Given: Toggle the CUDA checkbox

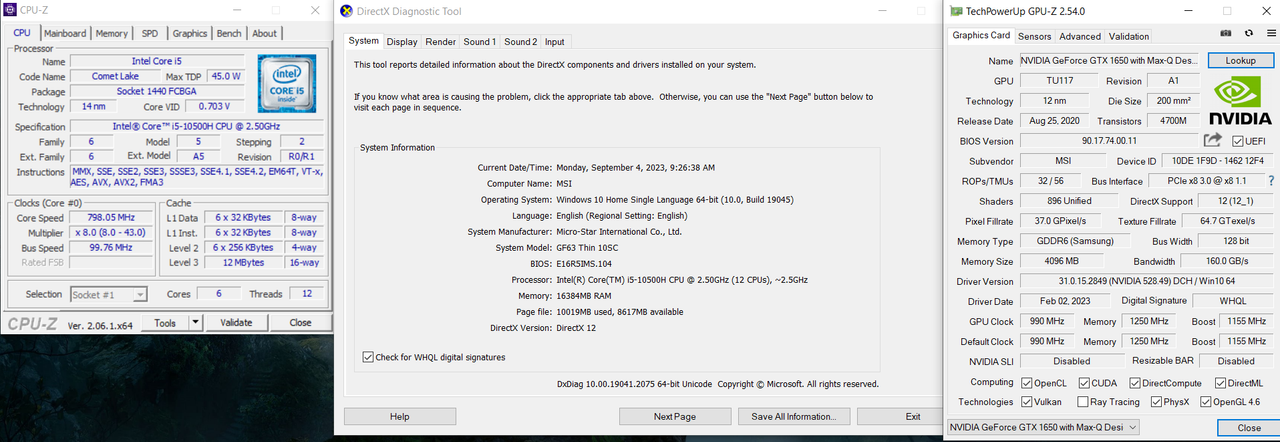Looking at the screenshot, I should coord(1082,383).
